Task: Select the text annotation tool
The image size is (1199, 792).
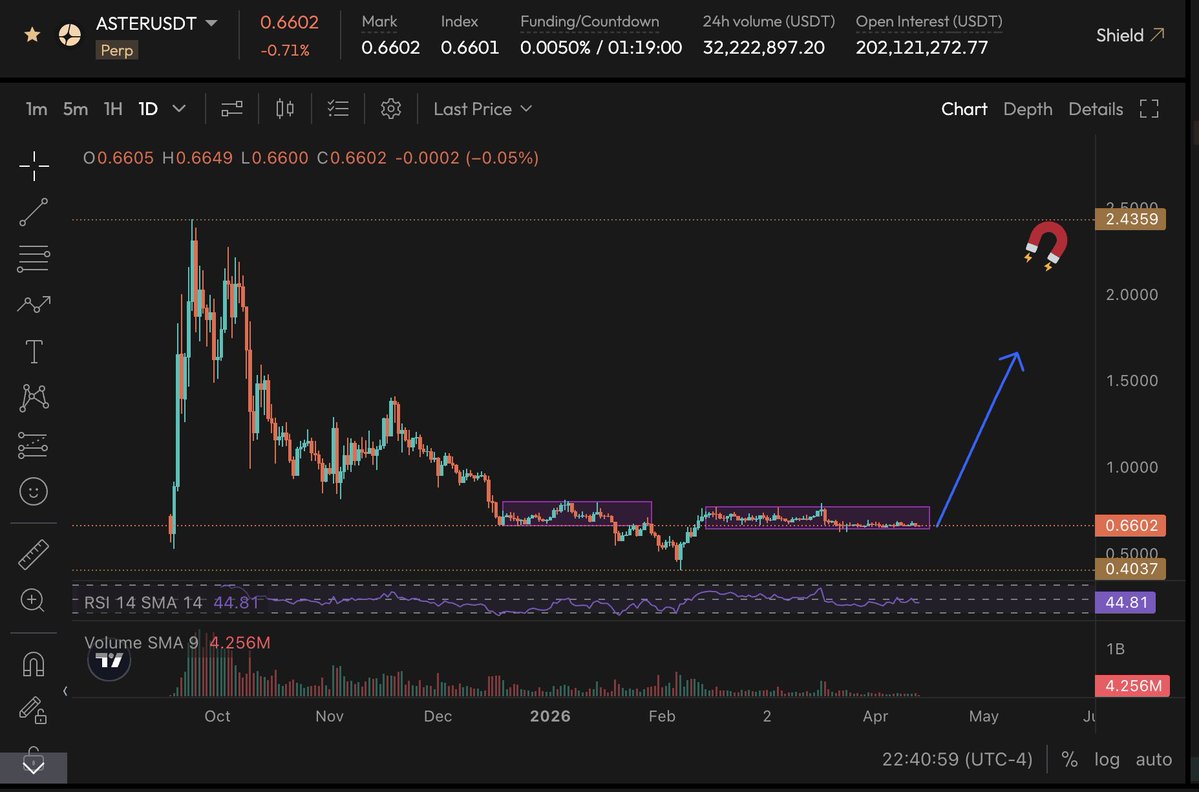Action: point(34,351)
